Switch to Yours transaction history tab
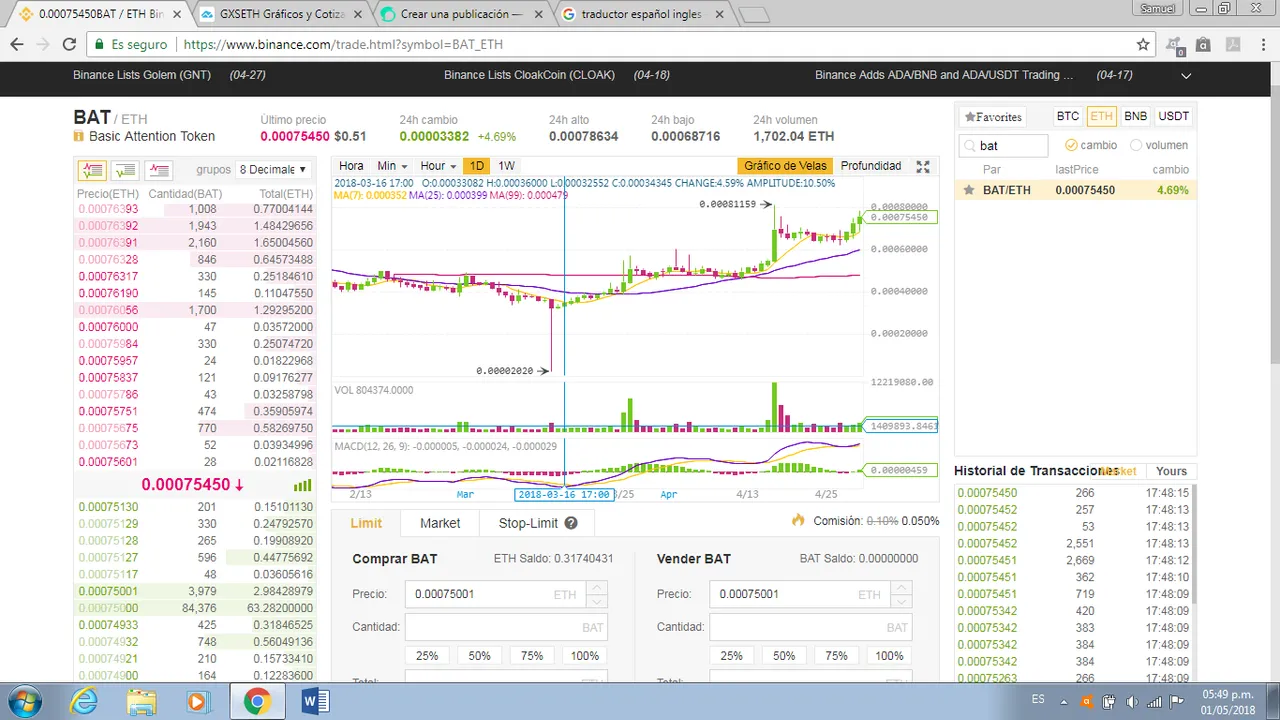This screenshot has height=720, width=1280. [x=1171, y=471]
